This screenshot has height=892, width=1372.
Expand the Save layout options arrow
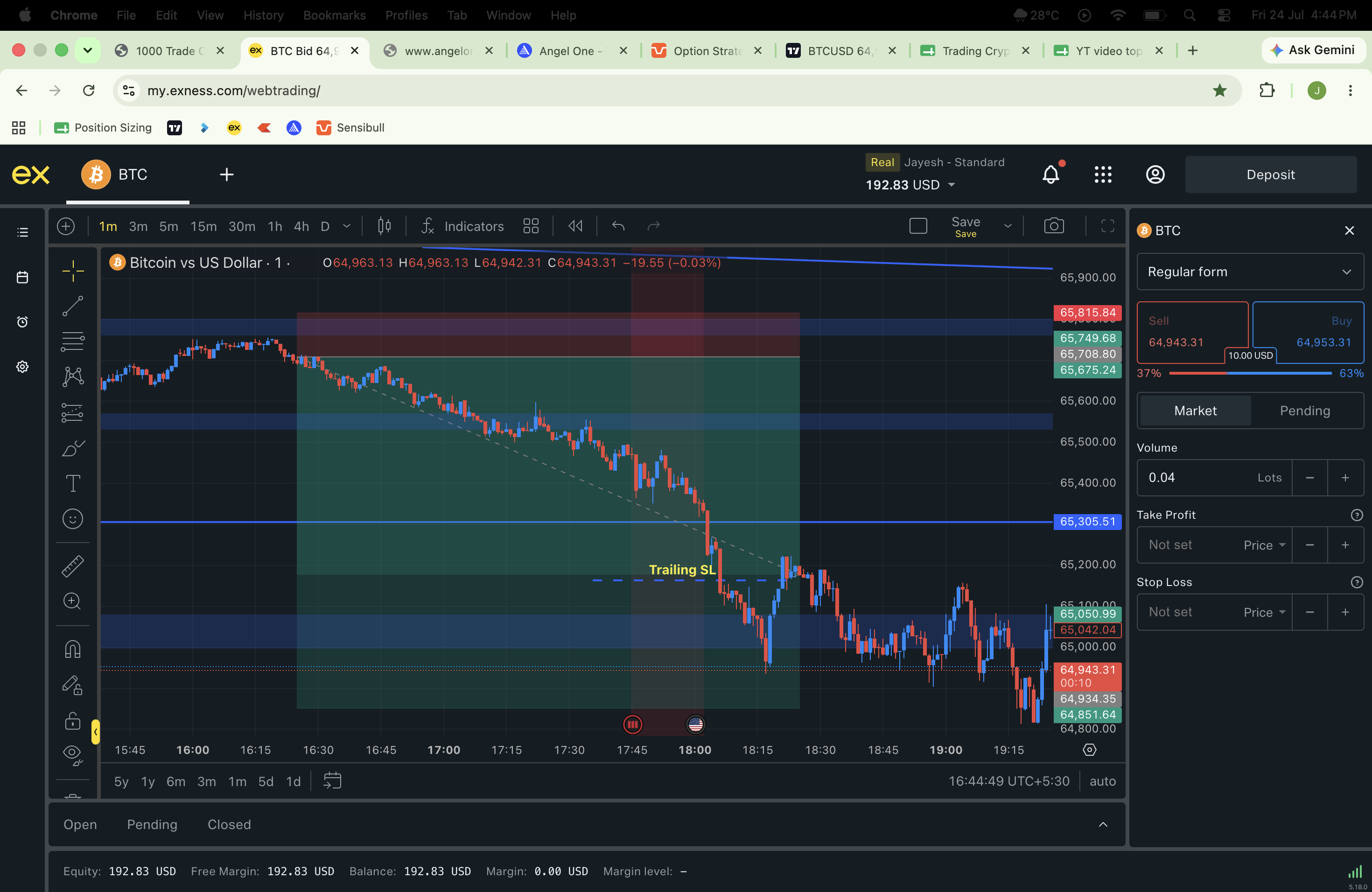click(x=1008, y=226)
